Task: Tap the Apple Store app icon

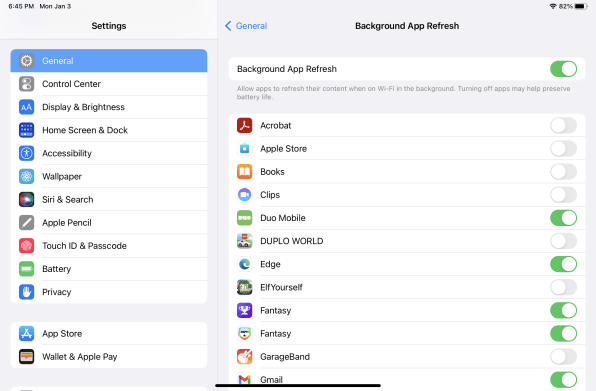Action: pyautogui.click(x=244, y=149)
